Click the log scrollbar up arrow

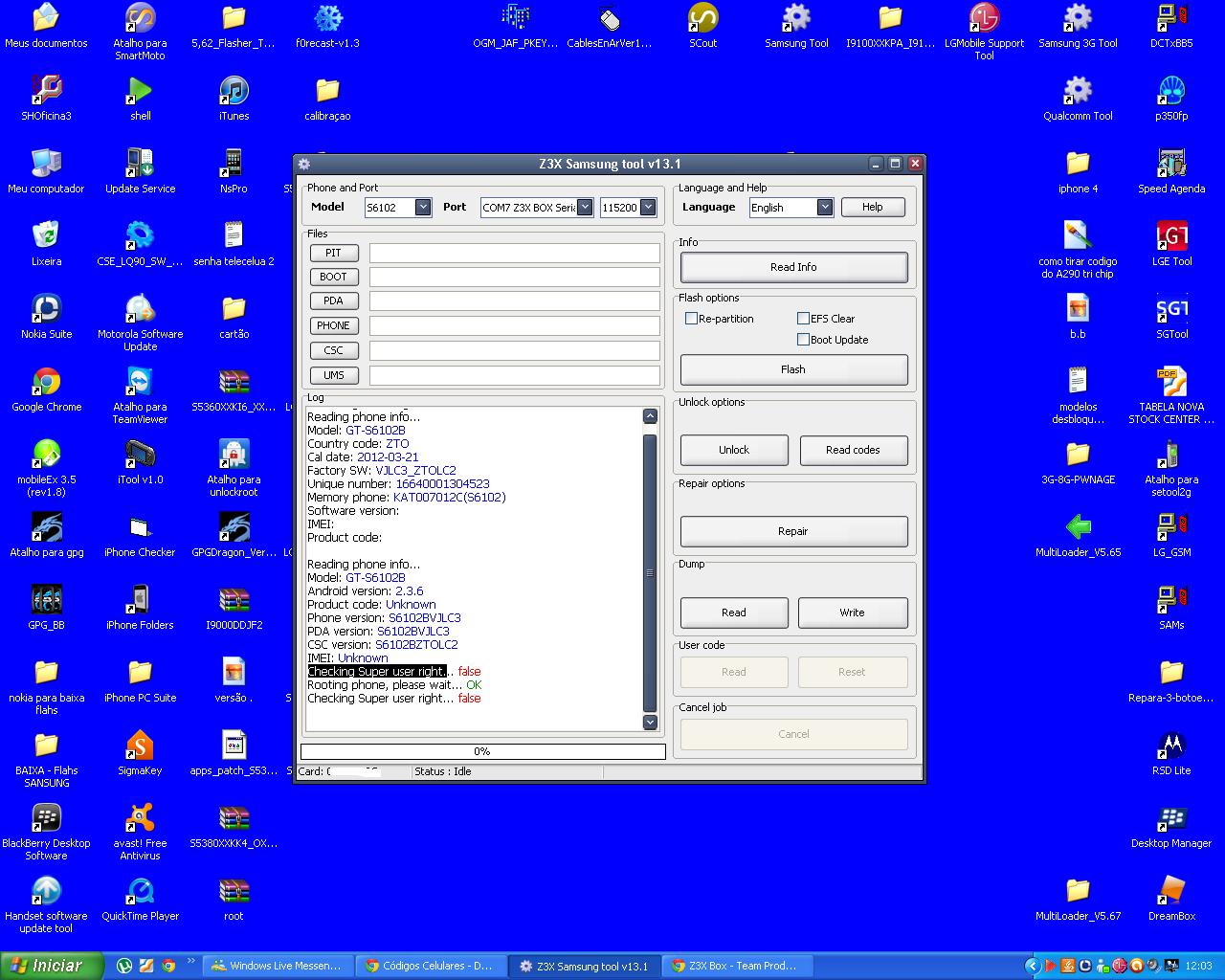[x=650, y=415]
